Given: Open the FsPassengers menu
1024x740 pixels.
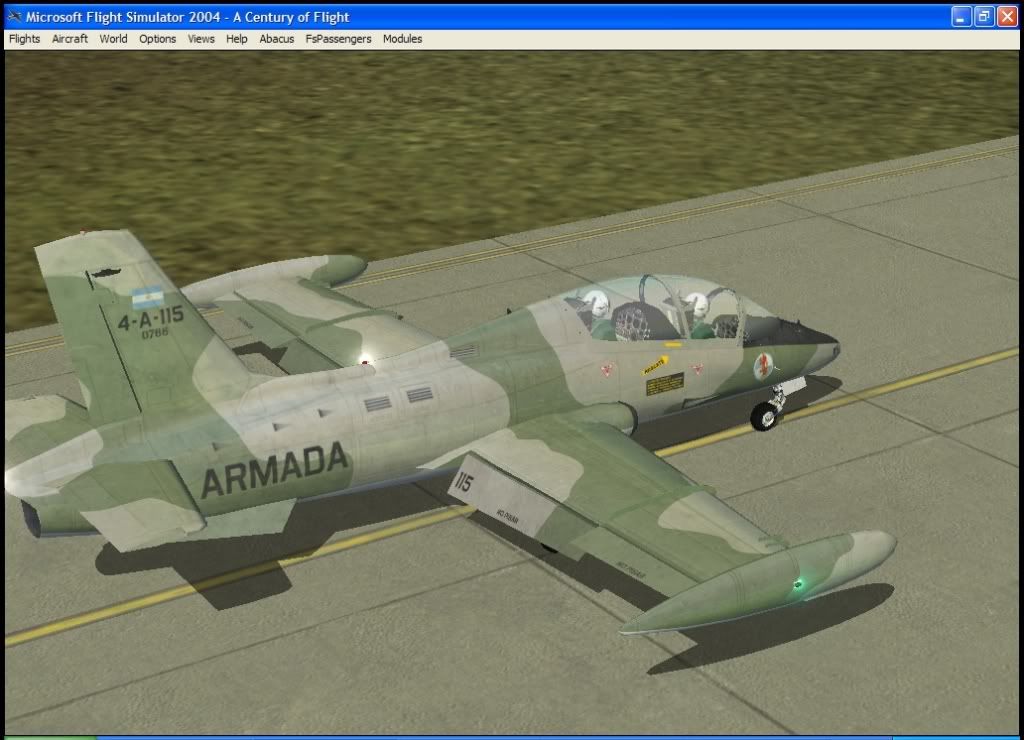Looking at the screenshot, I should coord(338,39).
